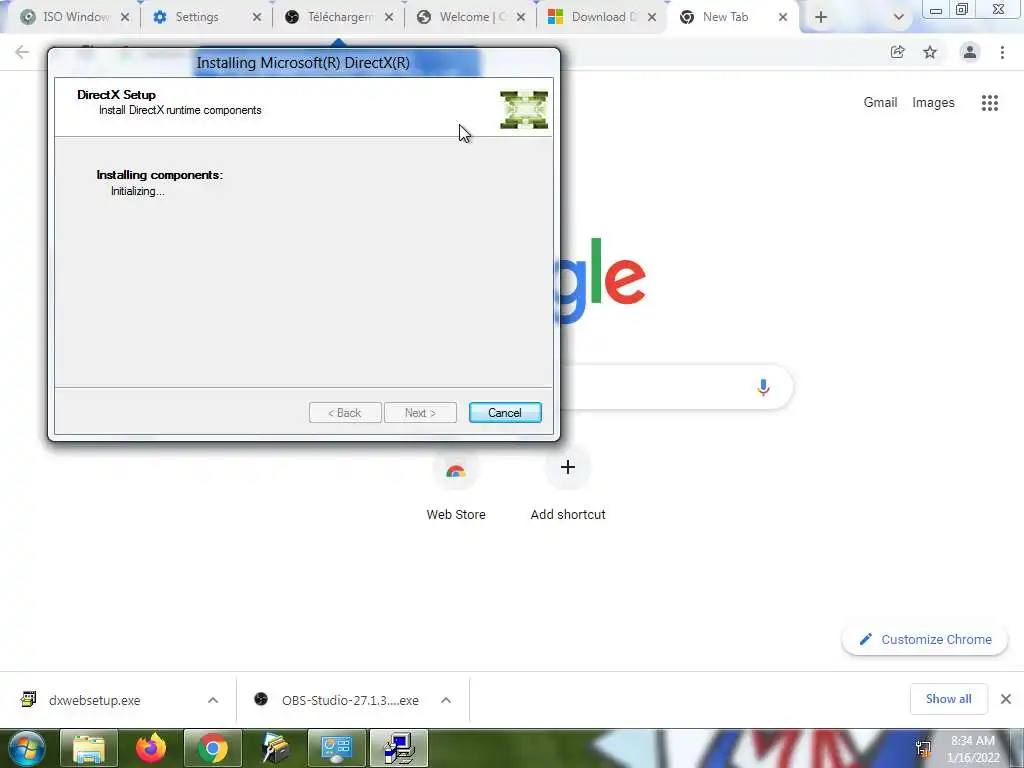Screen dimensions: 1024x768
Task: Click the network tray icon
Action: click(923, 748)
